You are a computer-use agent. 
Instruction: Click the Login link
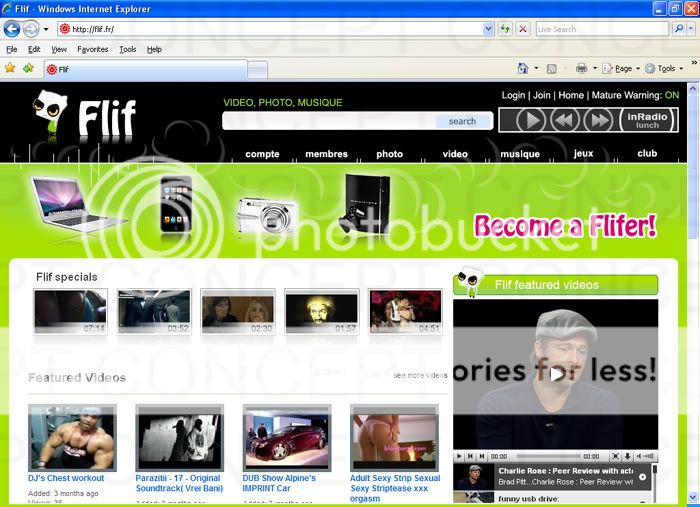[x=513, y=95]
